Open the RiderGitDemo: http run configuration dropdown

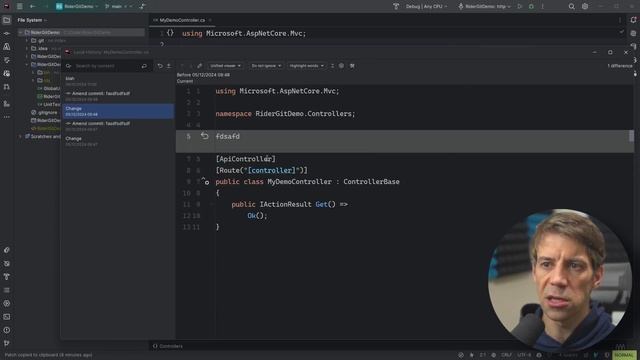[x=485, y=7]
